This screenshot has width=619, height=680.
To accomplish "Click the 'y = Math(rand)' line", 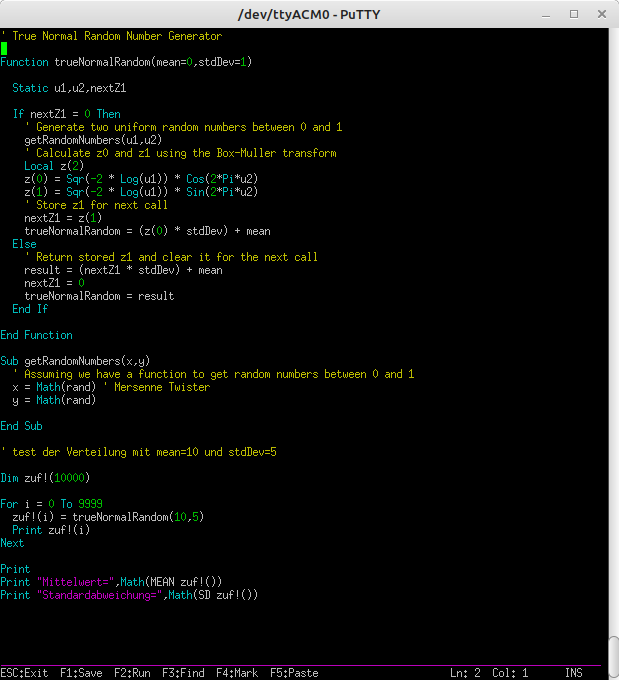I will pyautogui.click(x=54, y=400).
